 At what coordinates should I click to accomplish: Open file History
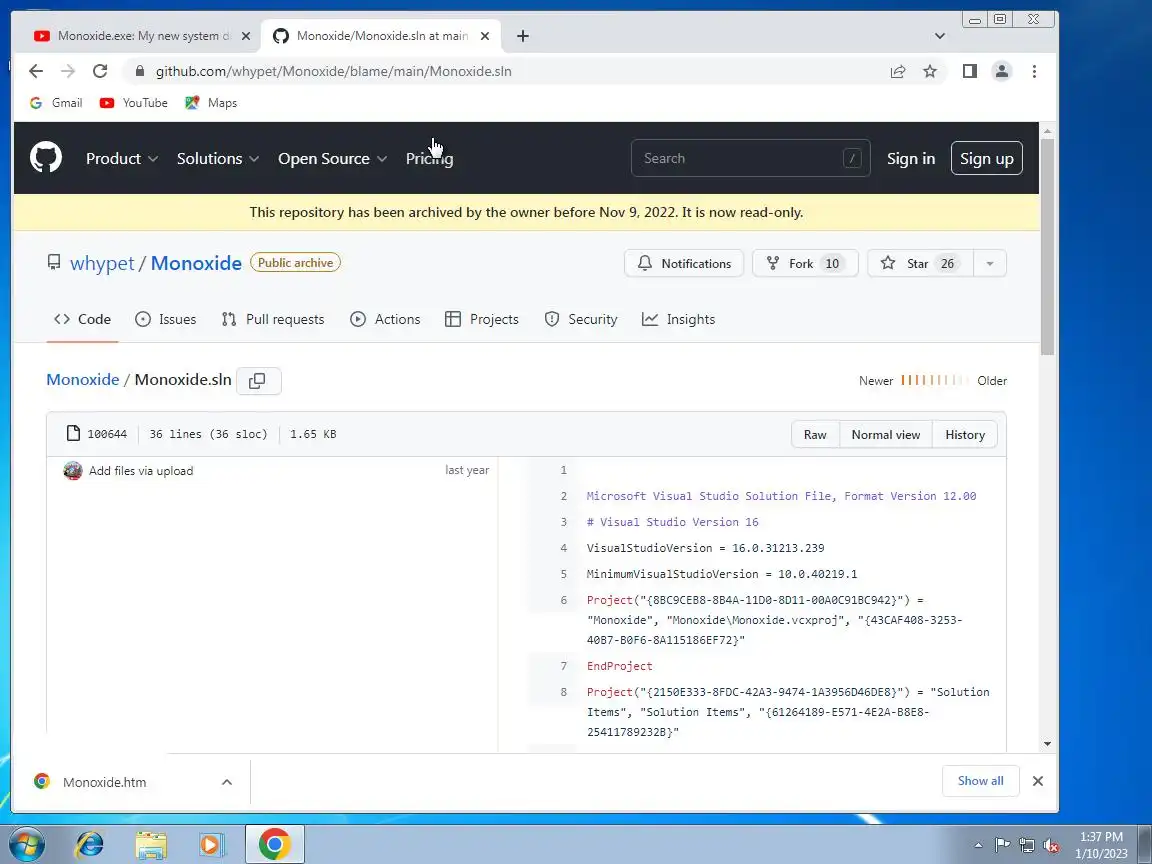(x=965, y=434)
